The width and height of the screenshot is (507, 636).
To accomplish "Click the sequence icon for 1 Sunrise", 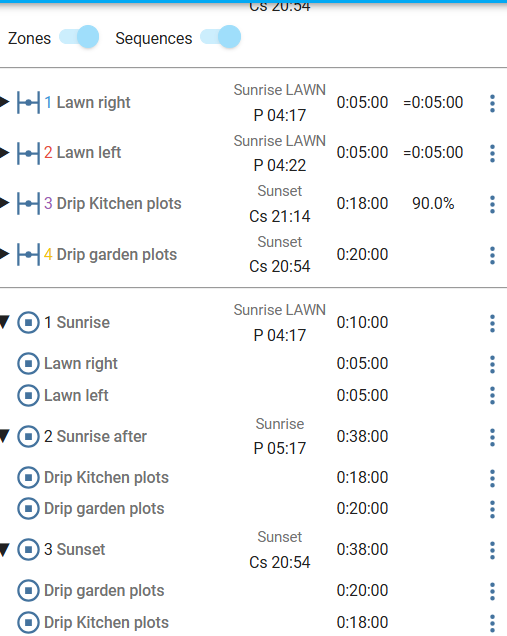I will coord(28,322).
